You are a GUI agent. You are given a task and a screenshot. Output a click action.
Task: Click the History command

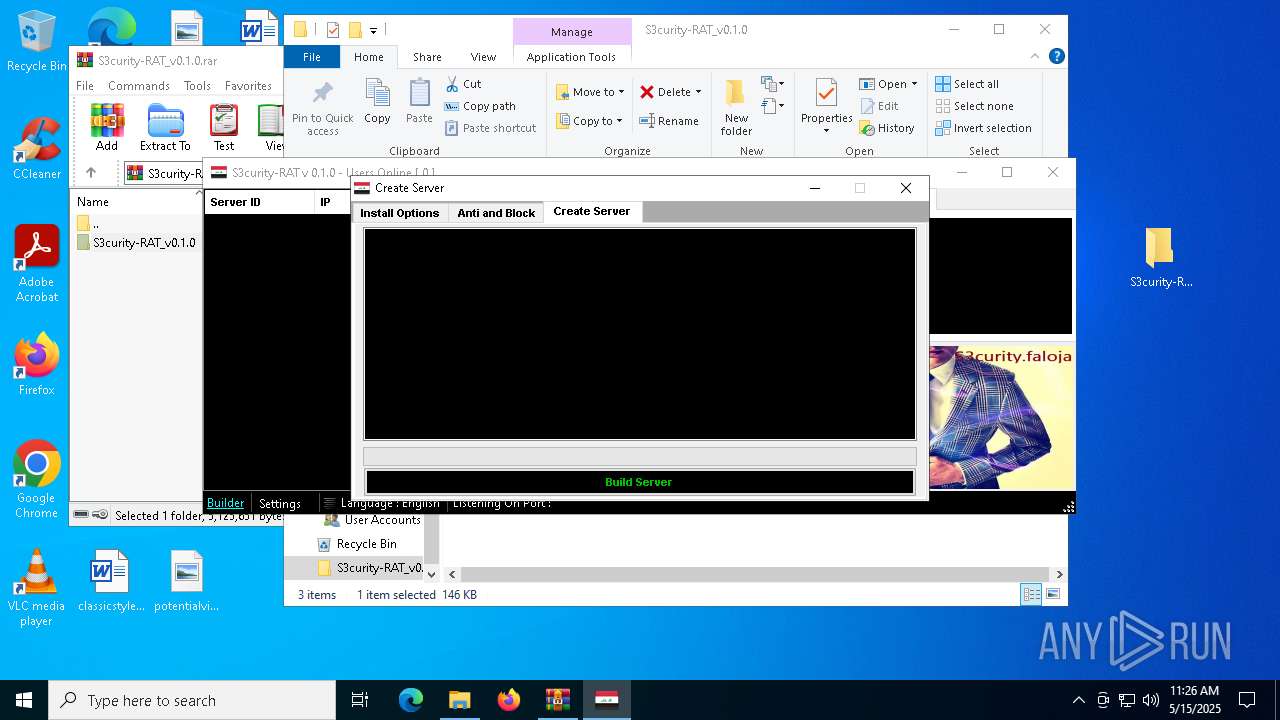coord(887,128)
